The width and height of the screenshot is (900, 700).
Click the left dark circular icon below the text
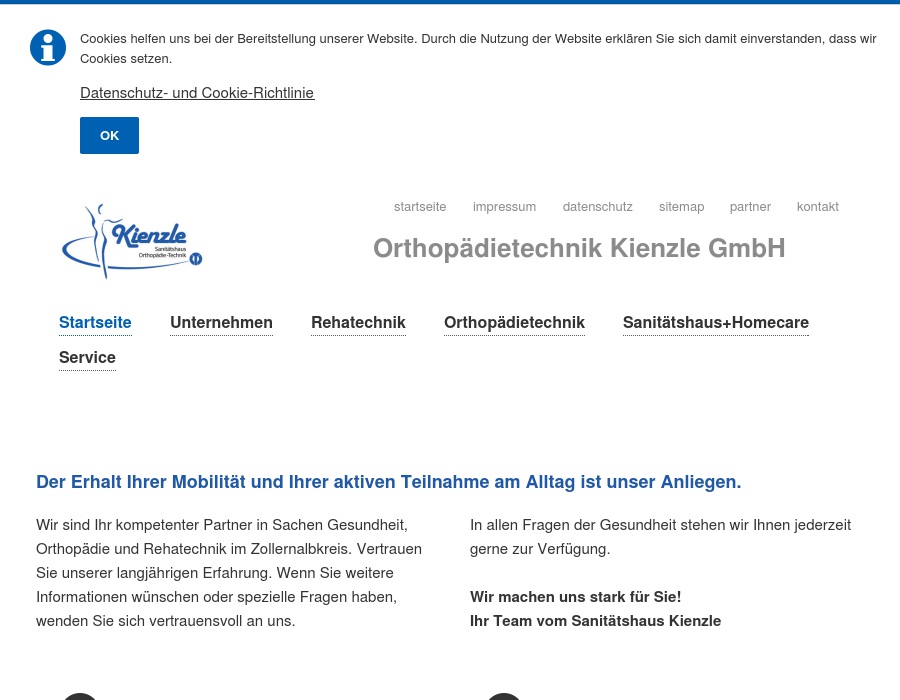tap(80, 696)
